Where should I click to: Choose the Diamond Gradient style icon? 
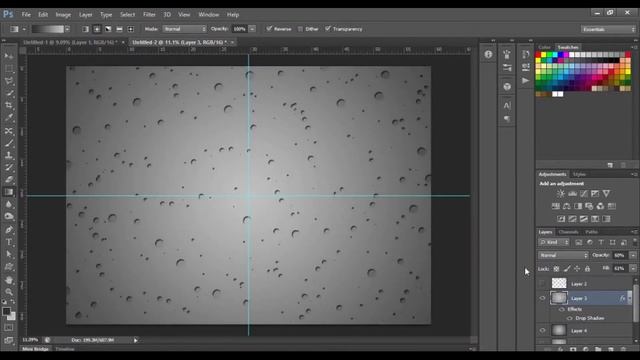click(131, 29)
